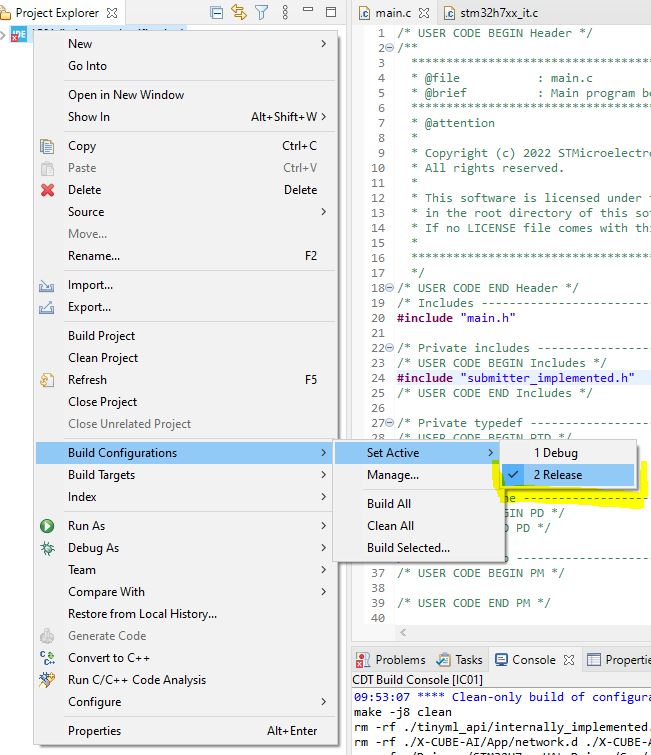Click the Refresh icon in menu
This screenshot has height=755, width=651.
click(x=47, y=380)
